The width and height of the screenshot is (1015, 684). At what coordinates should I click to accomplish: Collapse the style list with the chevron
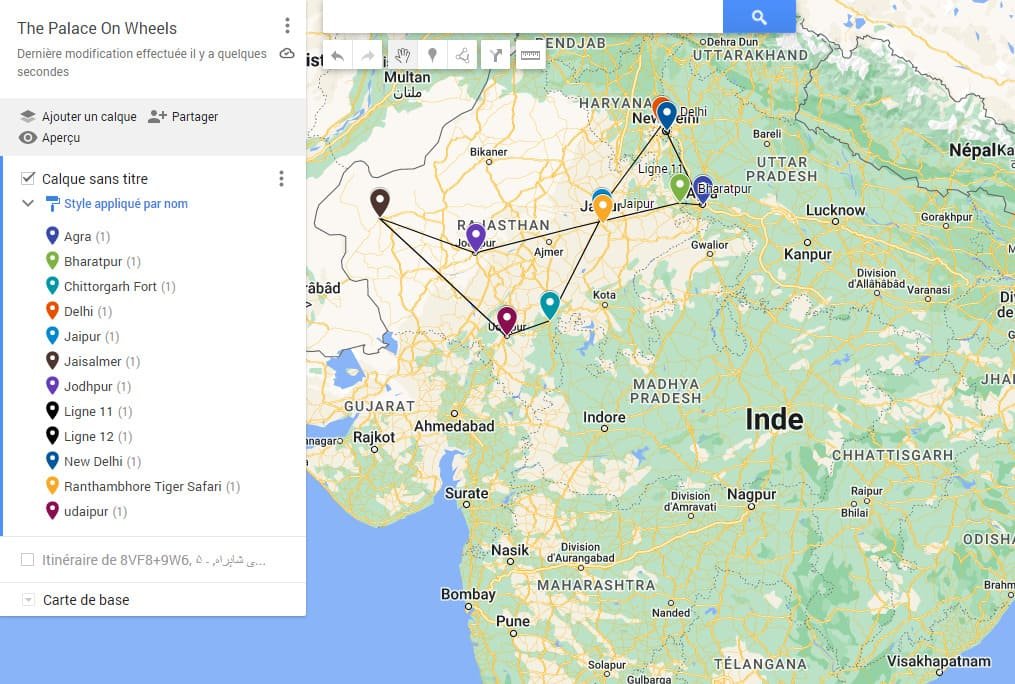coord(28,203)
